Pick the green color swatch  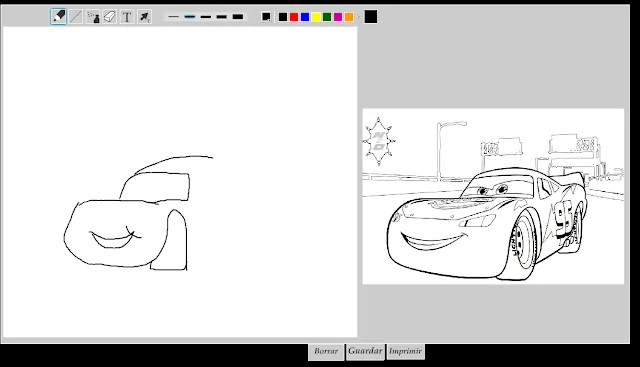coord(327,17)
